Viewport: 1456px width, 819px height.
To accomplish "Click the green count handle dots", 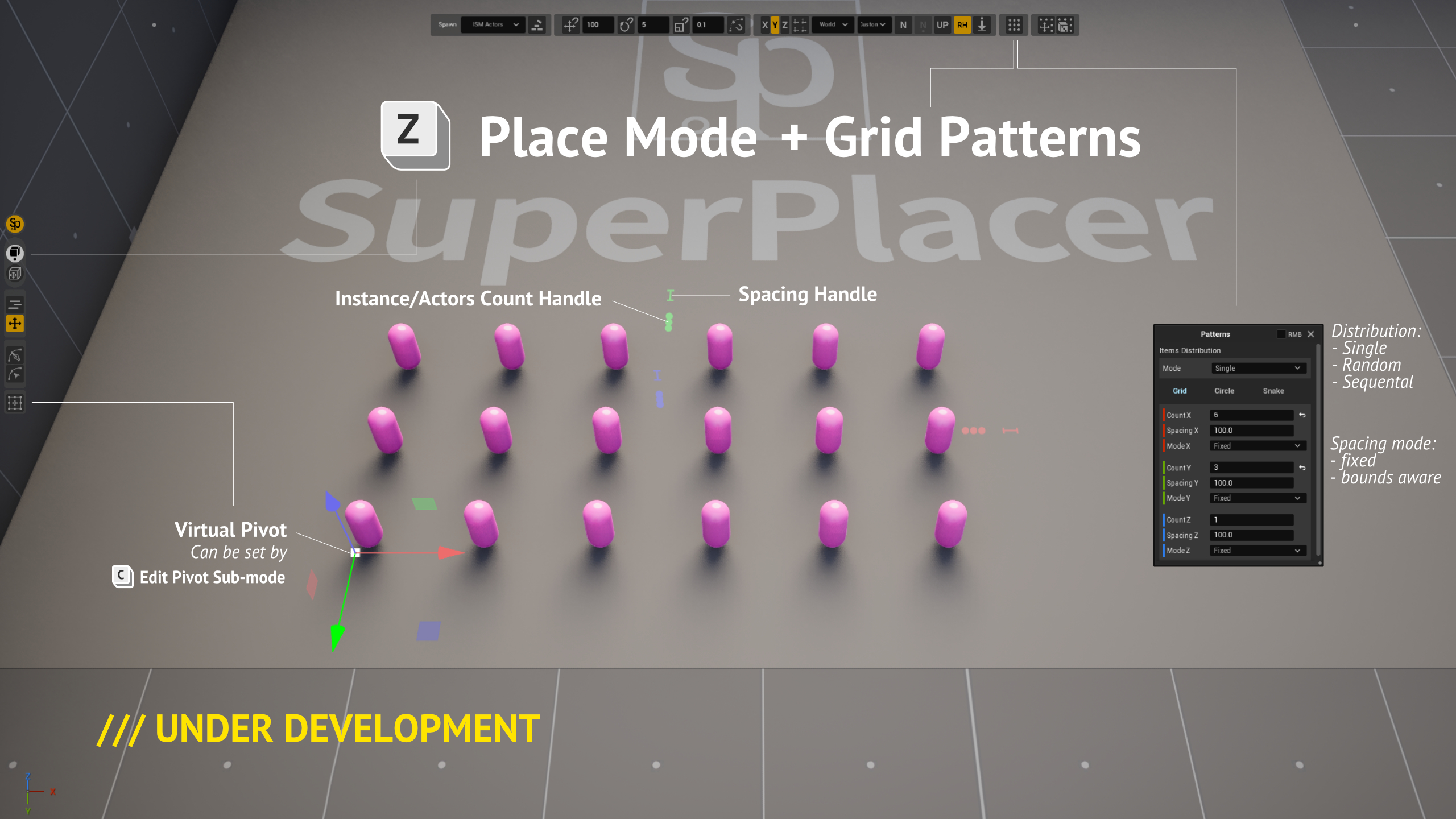I will coord(669,322).
